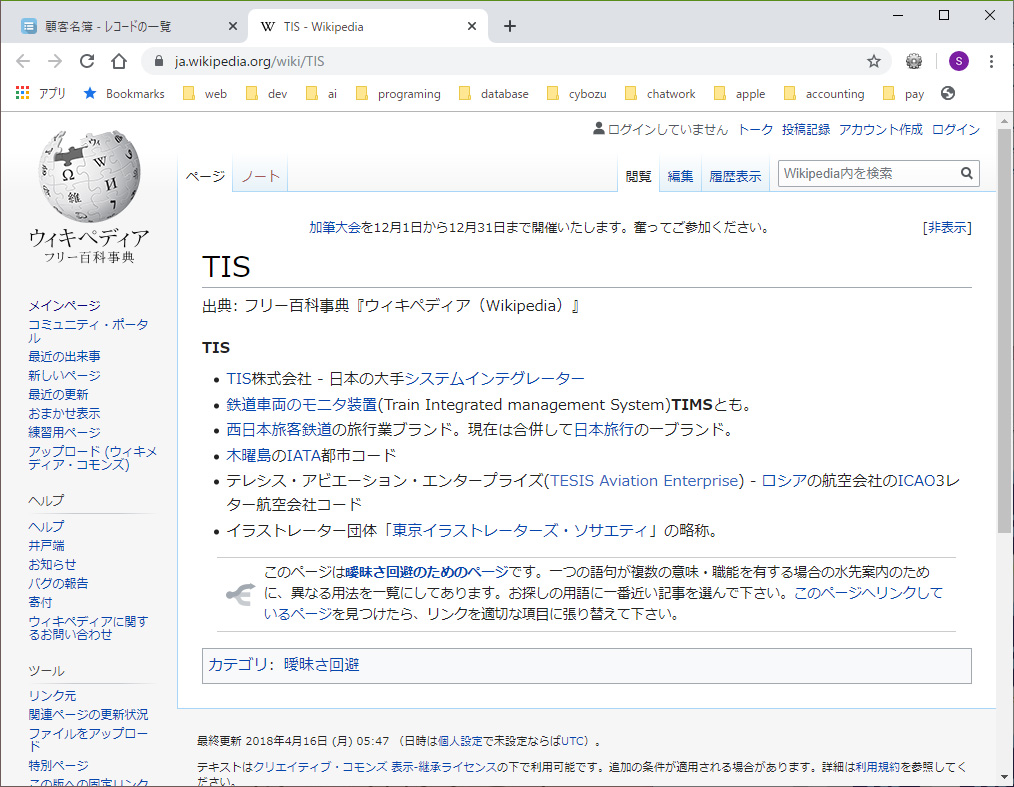
Task: Click the トーク link
Action: (755, 129)
